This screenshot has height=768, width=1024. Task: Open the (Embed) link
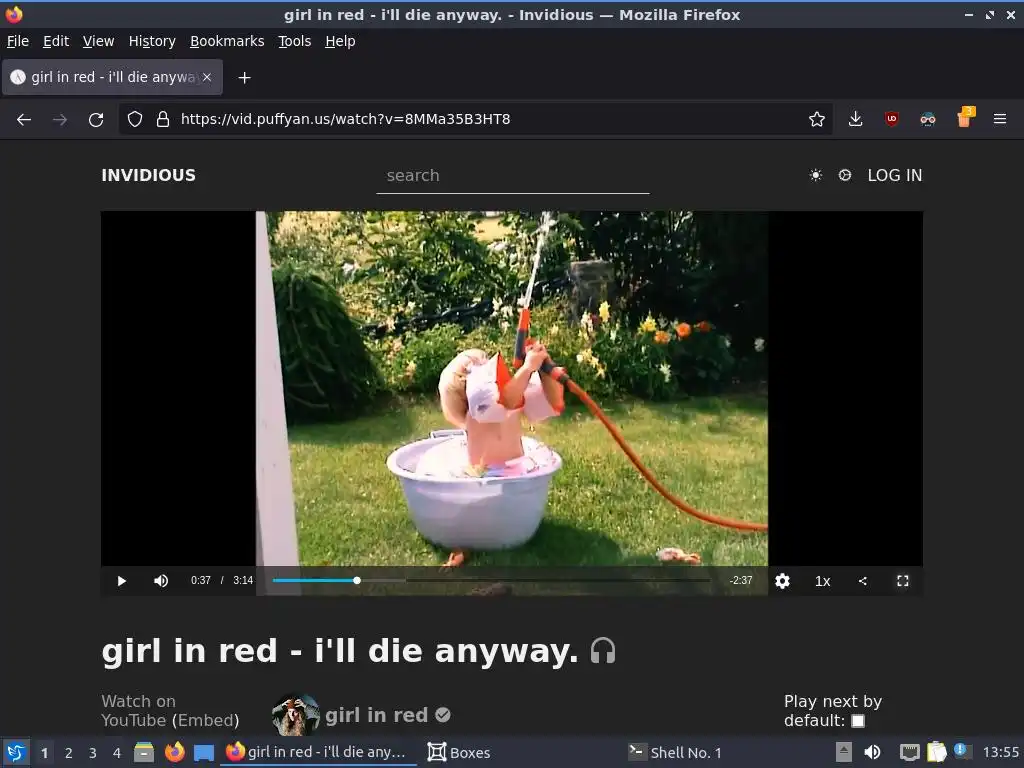(205, 720)
